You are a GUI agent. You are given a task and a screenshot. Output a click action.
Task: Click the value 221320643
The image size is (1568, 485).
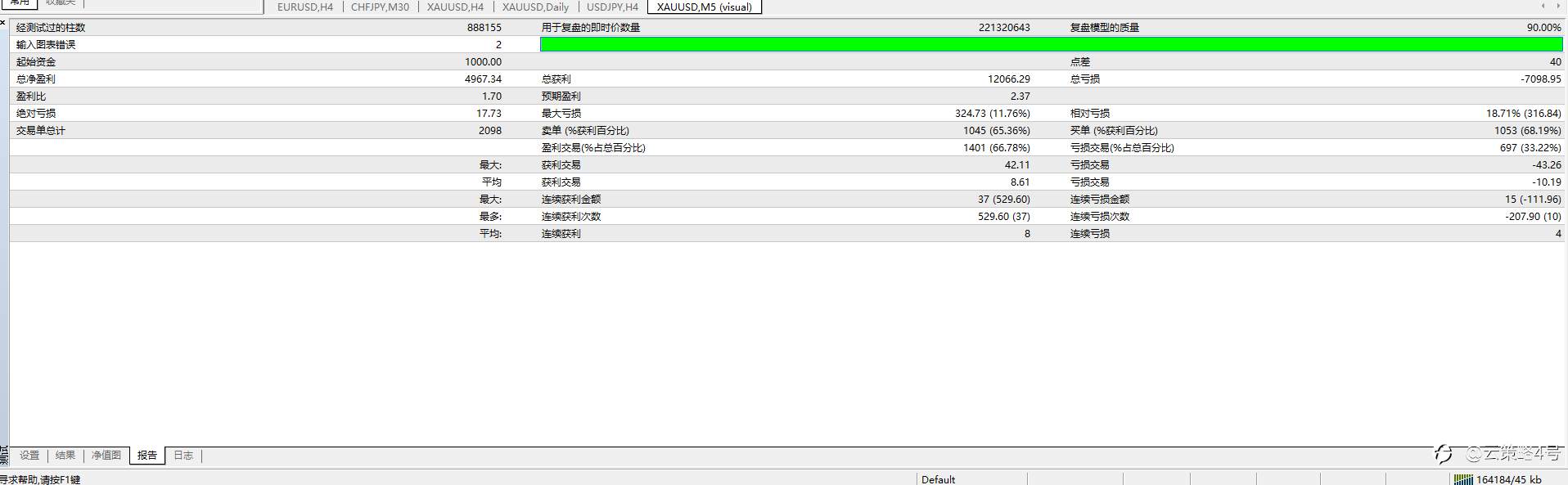[x=1004, y=27]
